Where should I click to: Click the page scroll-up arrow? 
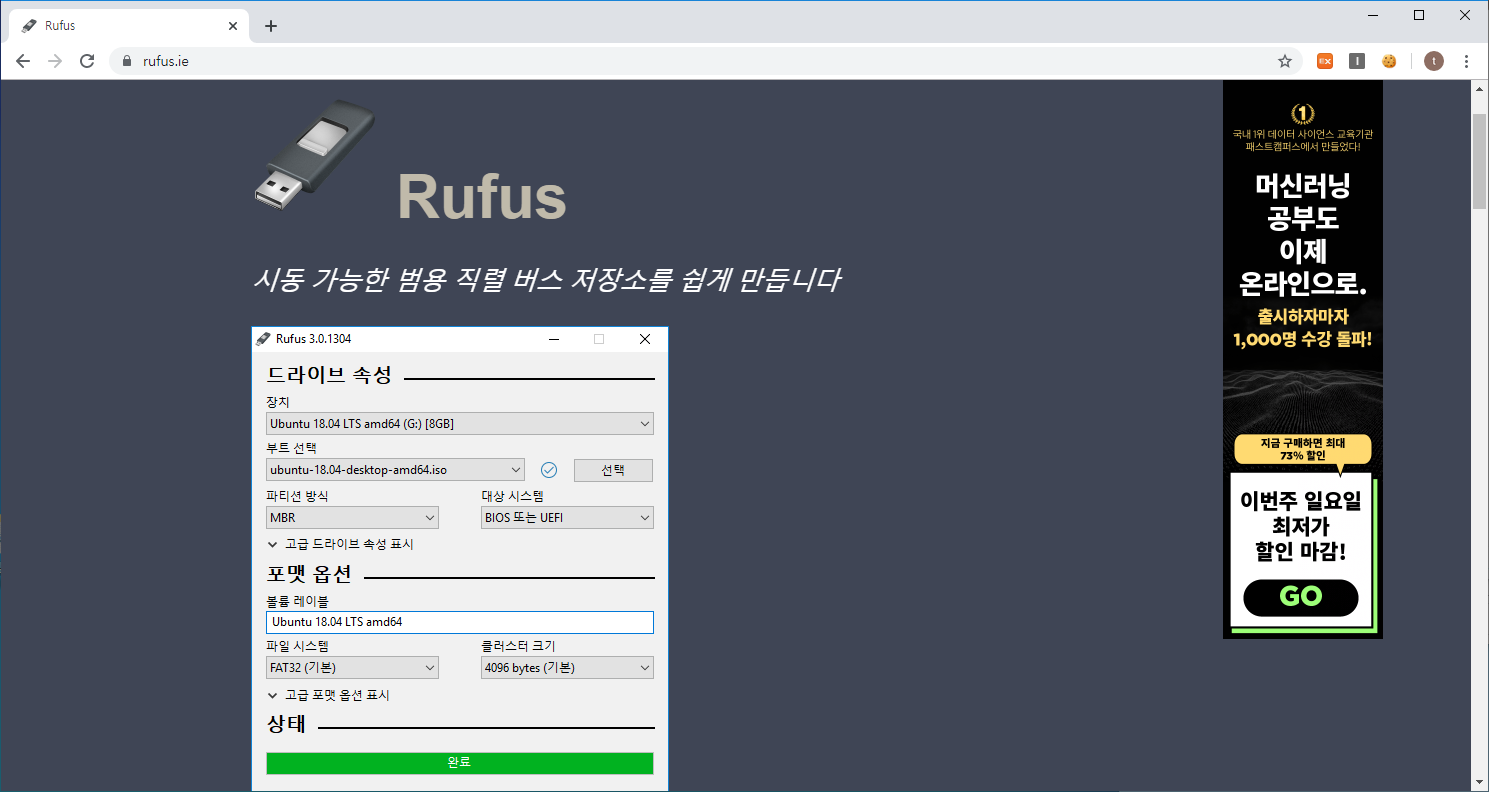pos(1480,89)
